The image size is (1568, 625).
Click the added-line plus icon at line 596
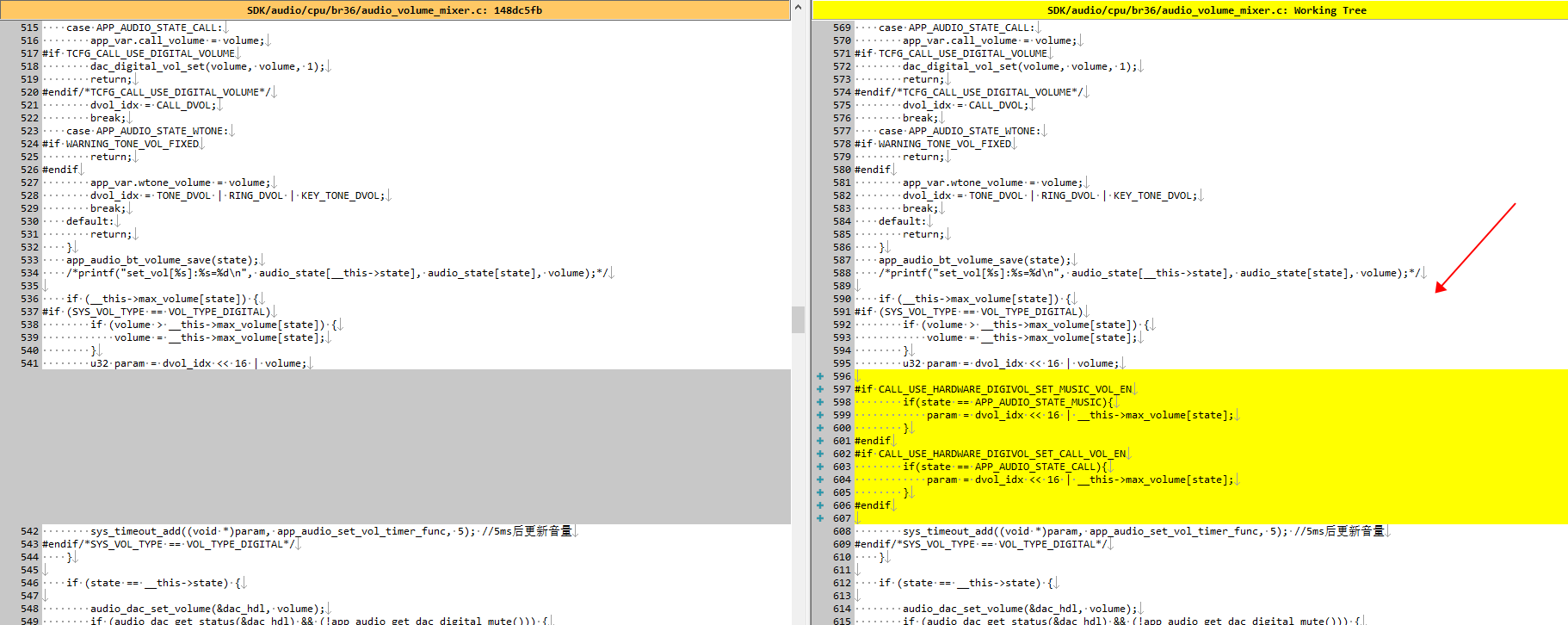tap(820, 376)
